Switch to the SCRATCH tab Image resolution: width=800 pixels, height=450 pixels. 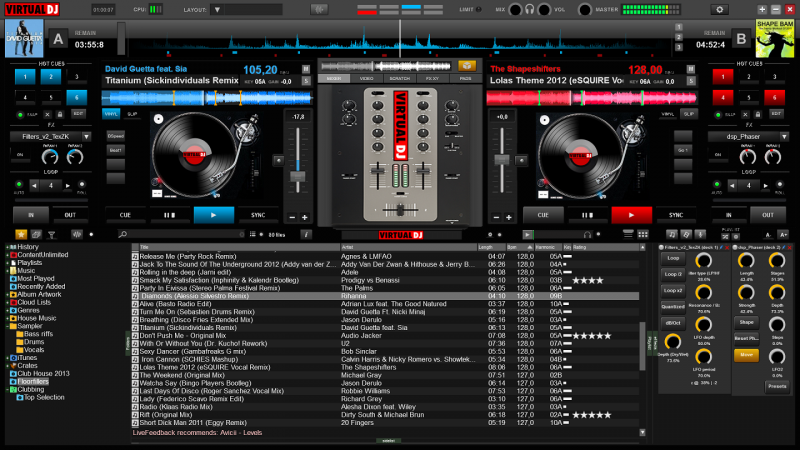400,77
